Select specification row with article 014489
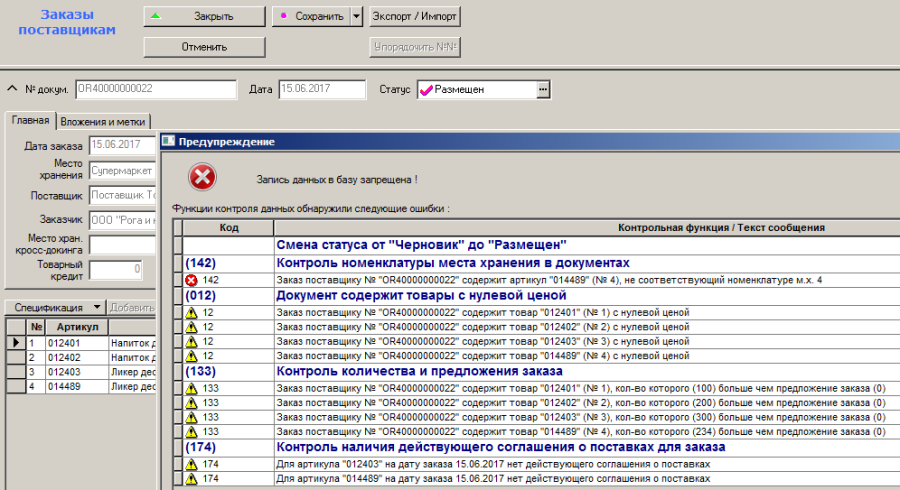 click(81, 386)
